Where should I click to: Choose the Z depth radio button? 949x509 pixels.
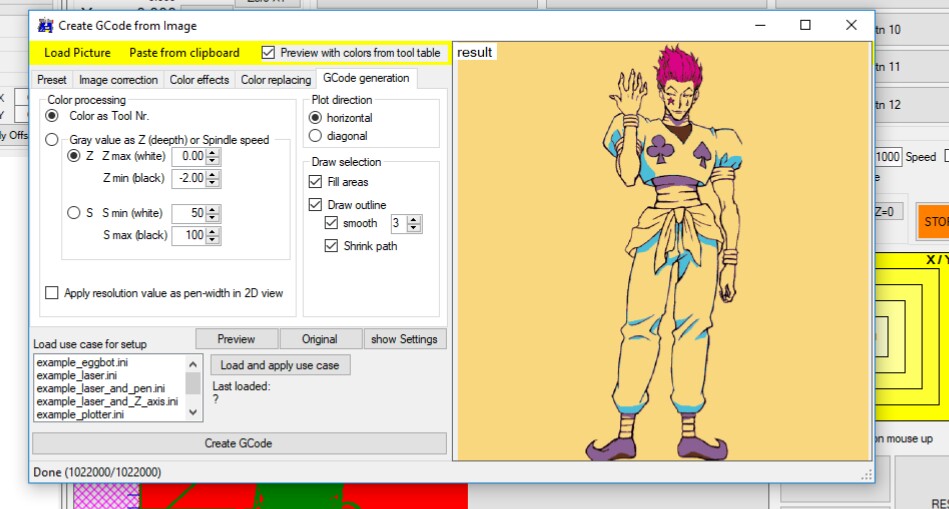tap(74, 156)
